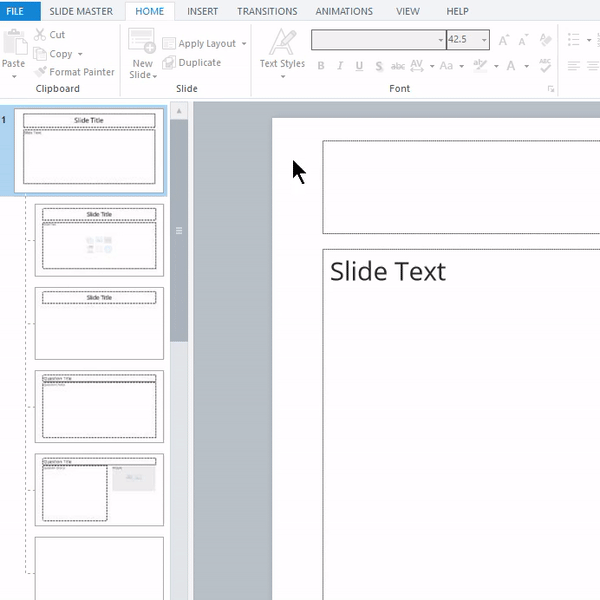Image resolution: width=600 pixels, height=600 pixels.
Task: Expand the Copy dropdown arrow
Action: [80, 54]
